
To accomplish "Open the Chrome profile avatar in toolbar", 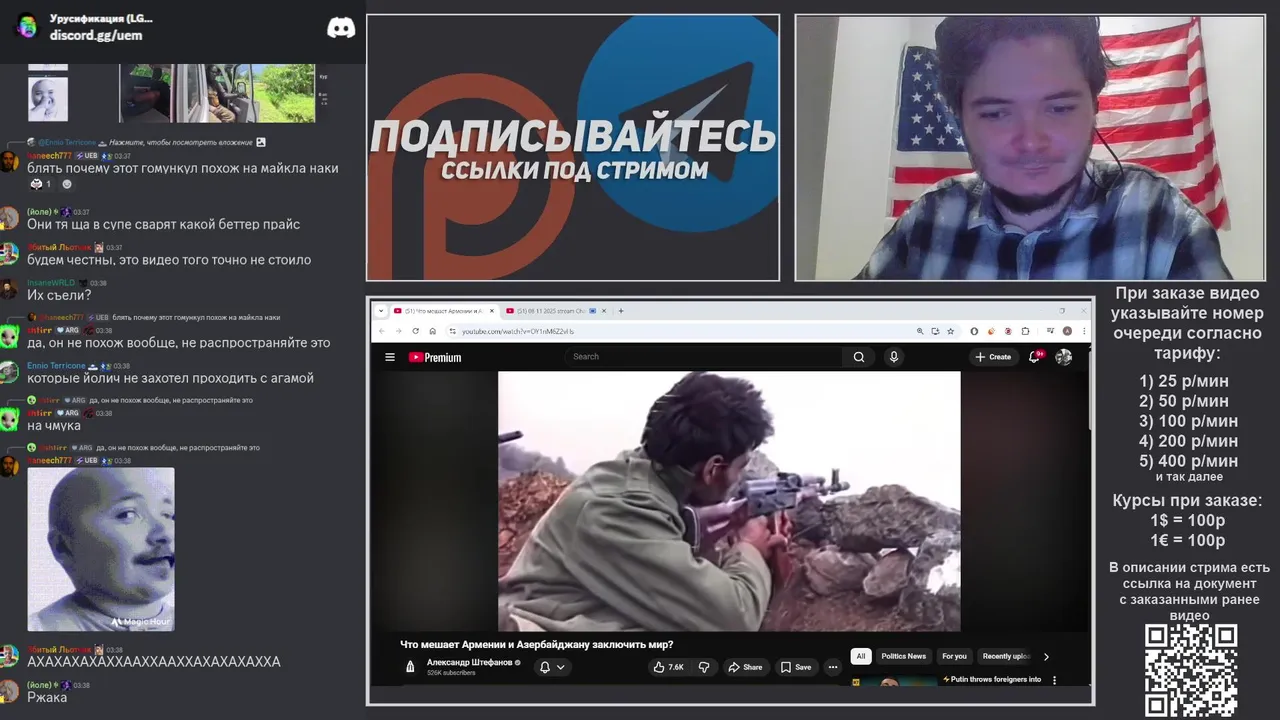I will [x=1067, y=331].
